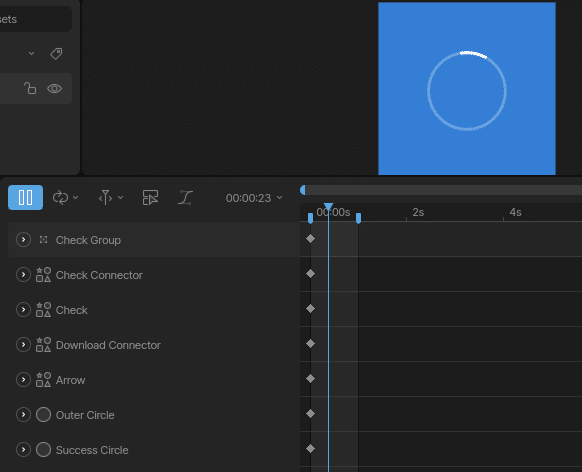The height and width of the screenshot is (472, 582).
Task: Click the Outer Circle ellipse icon
Action: [43, 414]
